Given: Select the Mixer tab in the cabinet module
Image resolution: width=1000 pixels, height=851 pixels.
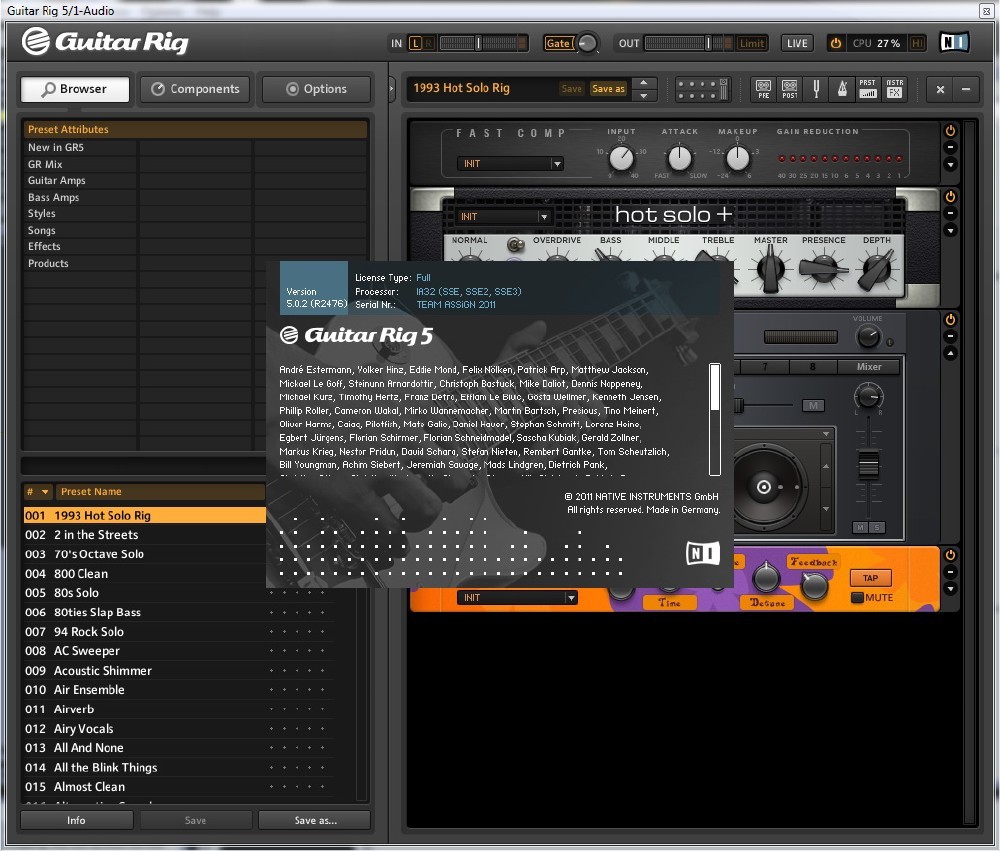Looking at the screenshot, I should pyautogui.click(x=869, y=367).
